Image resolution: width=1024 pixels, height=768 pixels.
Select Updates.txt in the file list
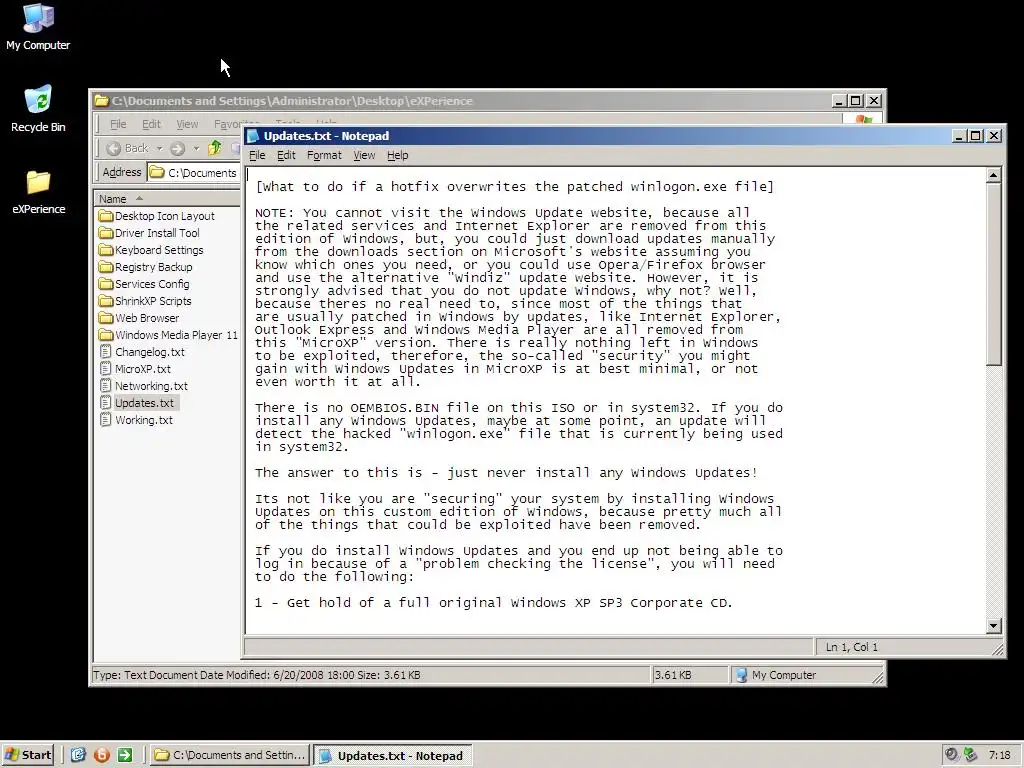coord(144,403)
